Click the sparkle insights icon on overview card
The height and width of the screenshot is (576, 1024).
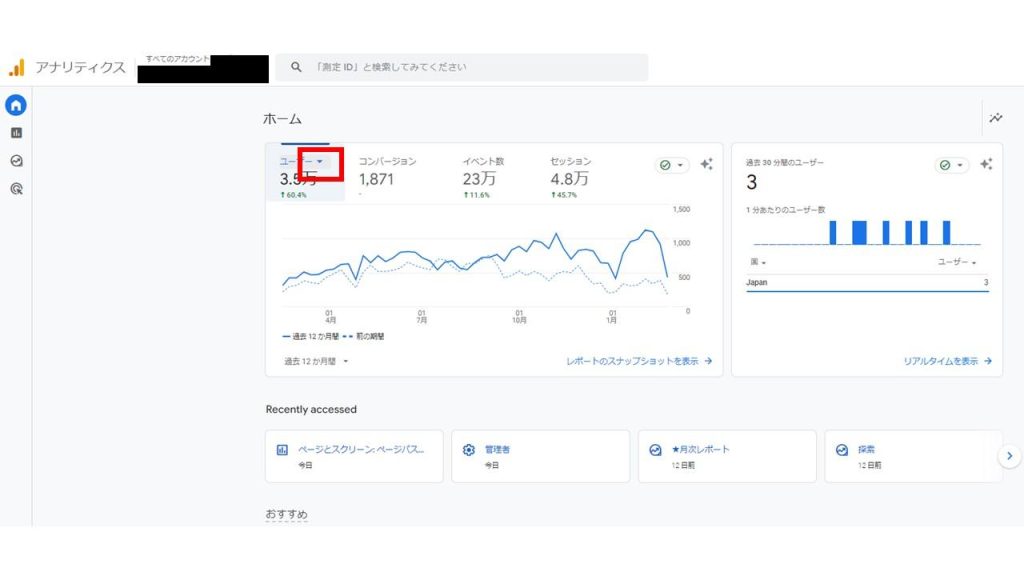pyautogui.click(x=707, y=165)
